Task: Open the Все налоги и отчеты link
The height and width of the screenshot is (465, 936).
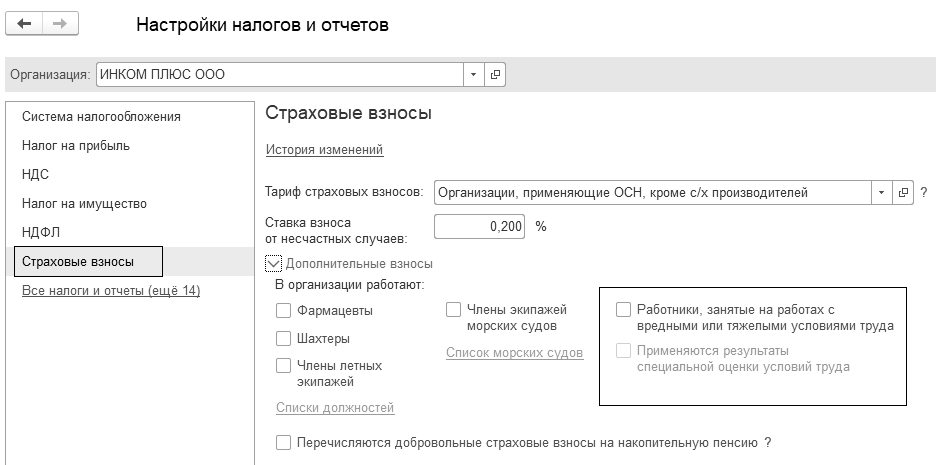Action: [111, 291]
